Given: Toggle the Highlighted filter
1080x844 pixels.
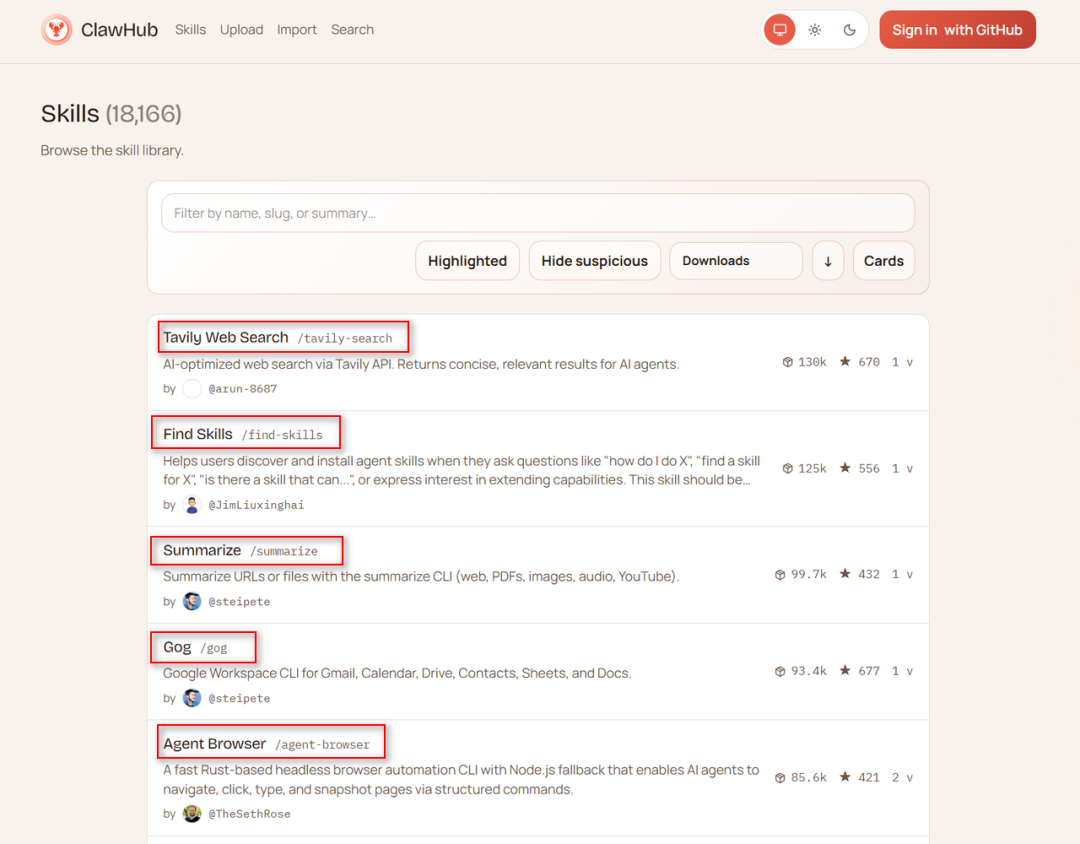Looking at the screenshot, I should pos(467,261).
